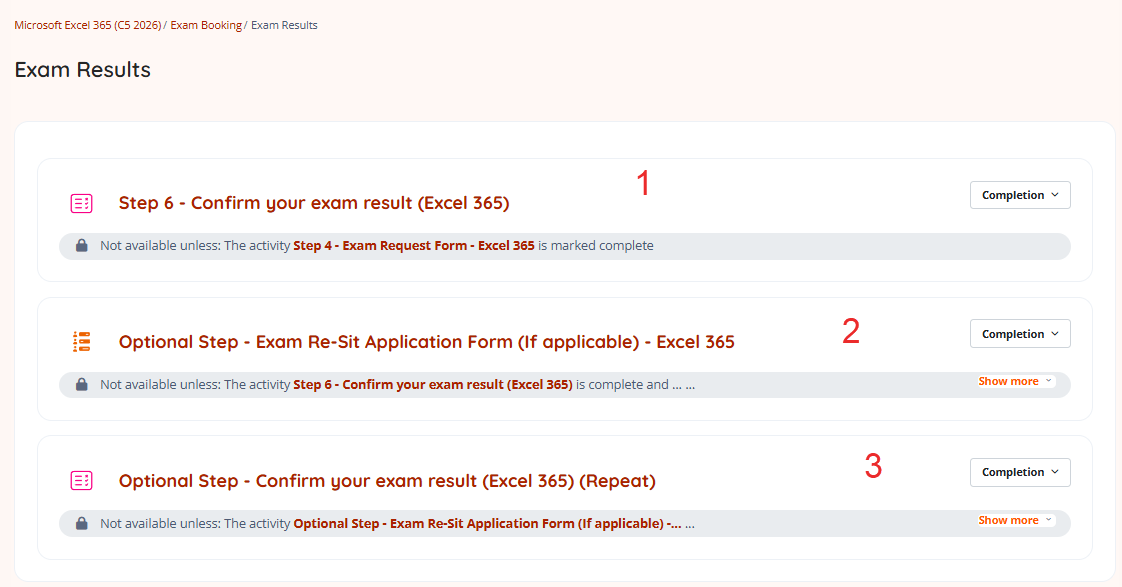The image size is (1122, 587).
Task: Expand Completion dropdown for Exam Re-Sit Application Form
Action: click(1020, 334)
